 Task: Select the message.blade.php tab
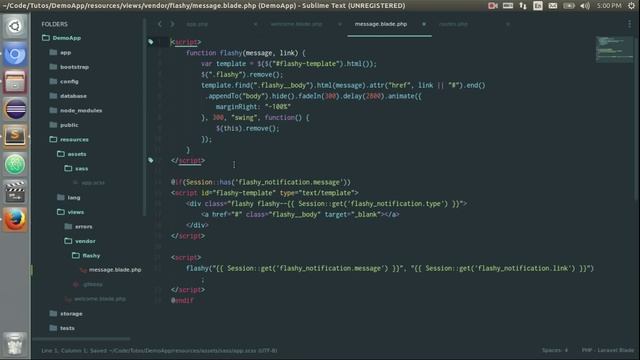381,24
